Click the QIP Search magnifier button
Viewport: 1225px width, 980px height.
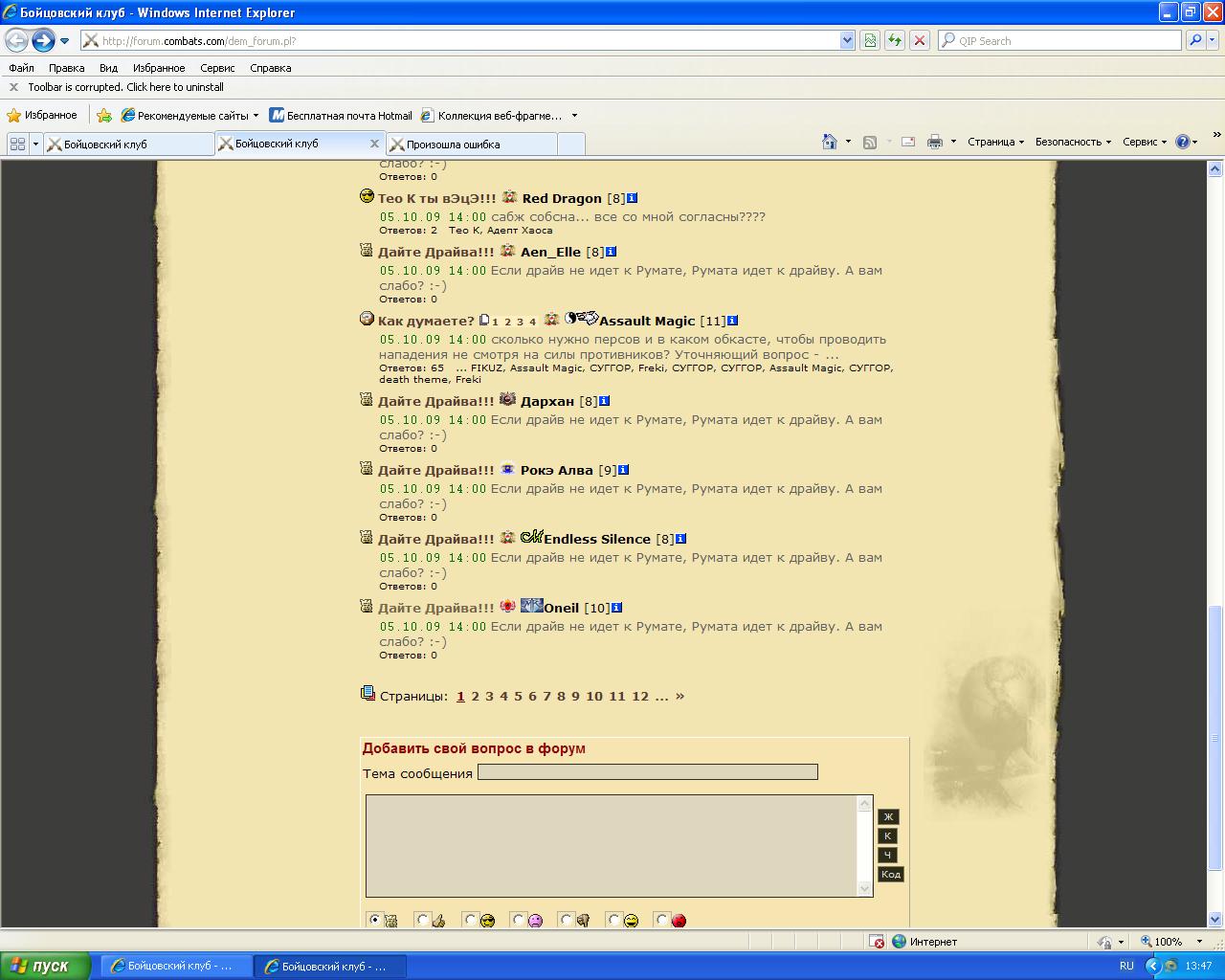click(x=1194, y=40)
